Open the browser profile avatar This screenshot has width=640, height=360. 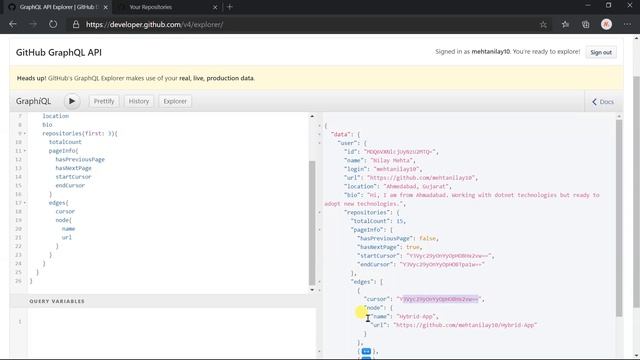[607, 24]
